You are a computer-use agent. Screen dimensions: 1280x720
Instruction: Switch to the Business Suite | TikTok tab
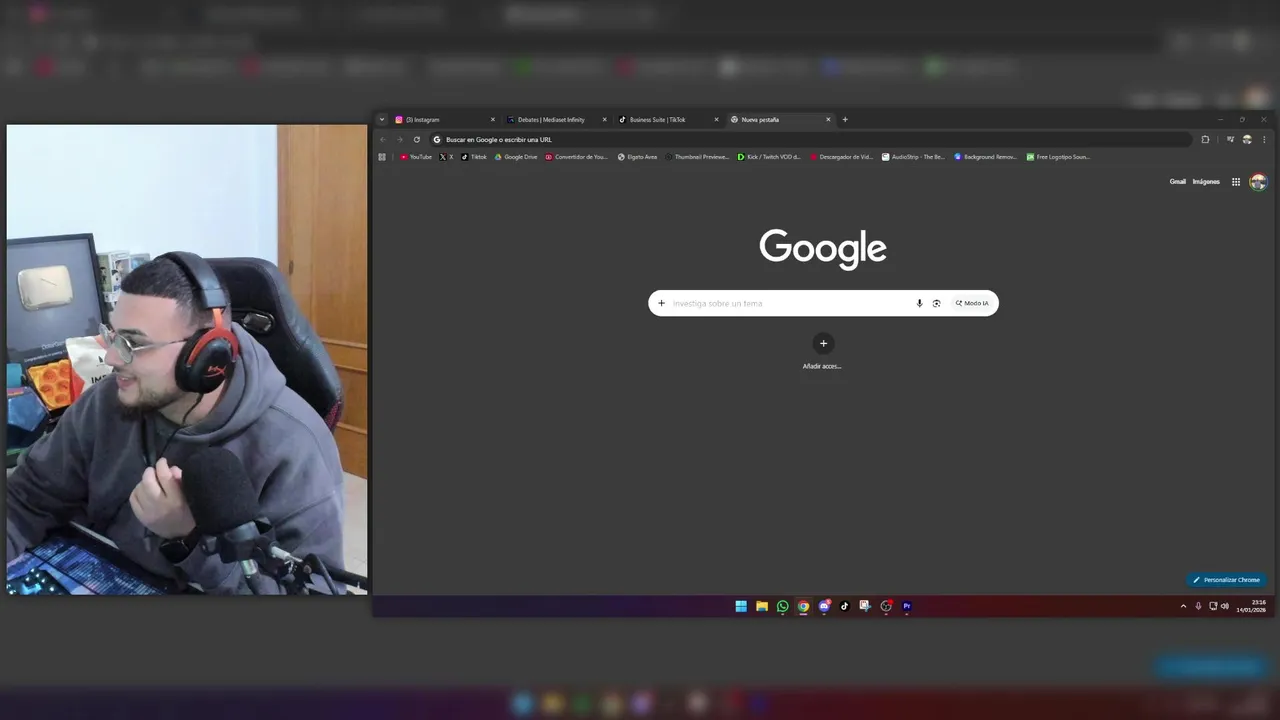point(669,119)
